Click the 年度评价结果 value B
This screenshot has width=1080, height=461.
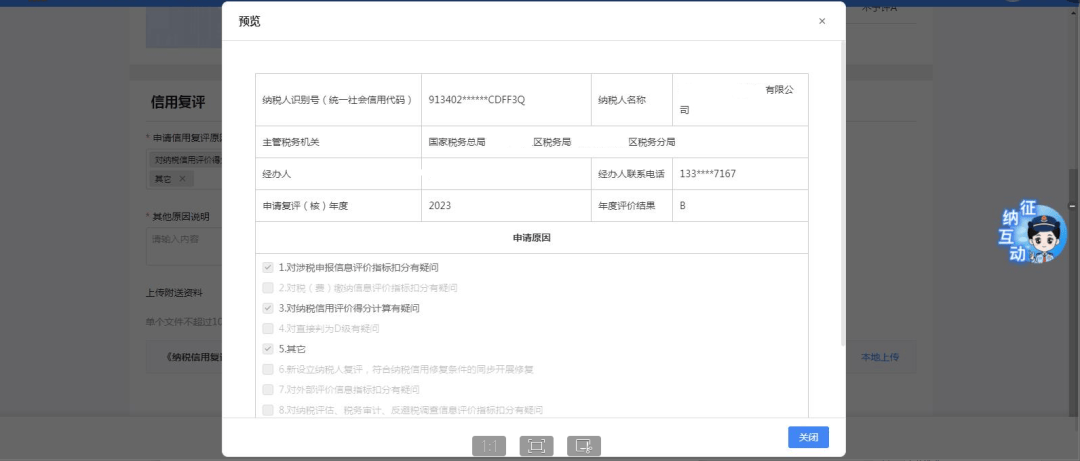tap(683, 205)
